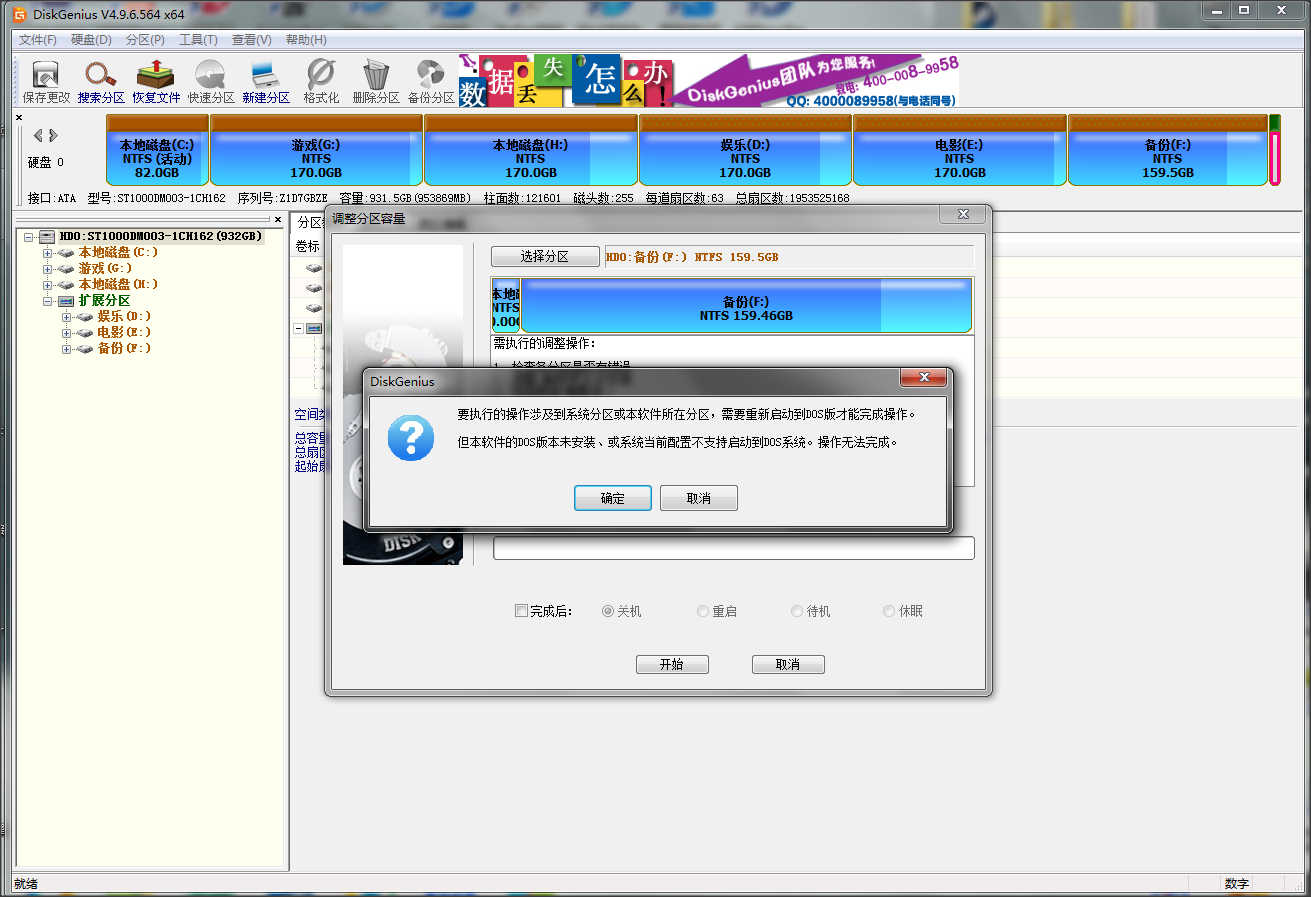Click the Delete Partition (删除分区) toolbar icon

click(376, 82)
